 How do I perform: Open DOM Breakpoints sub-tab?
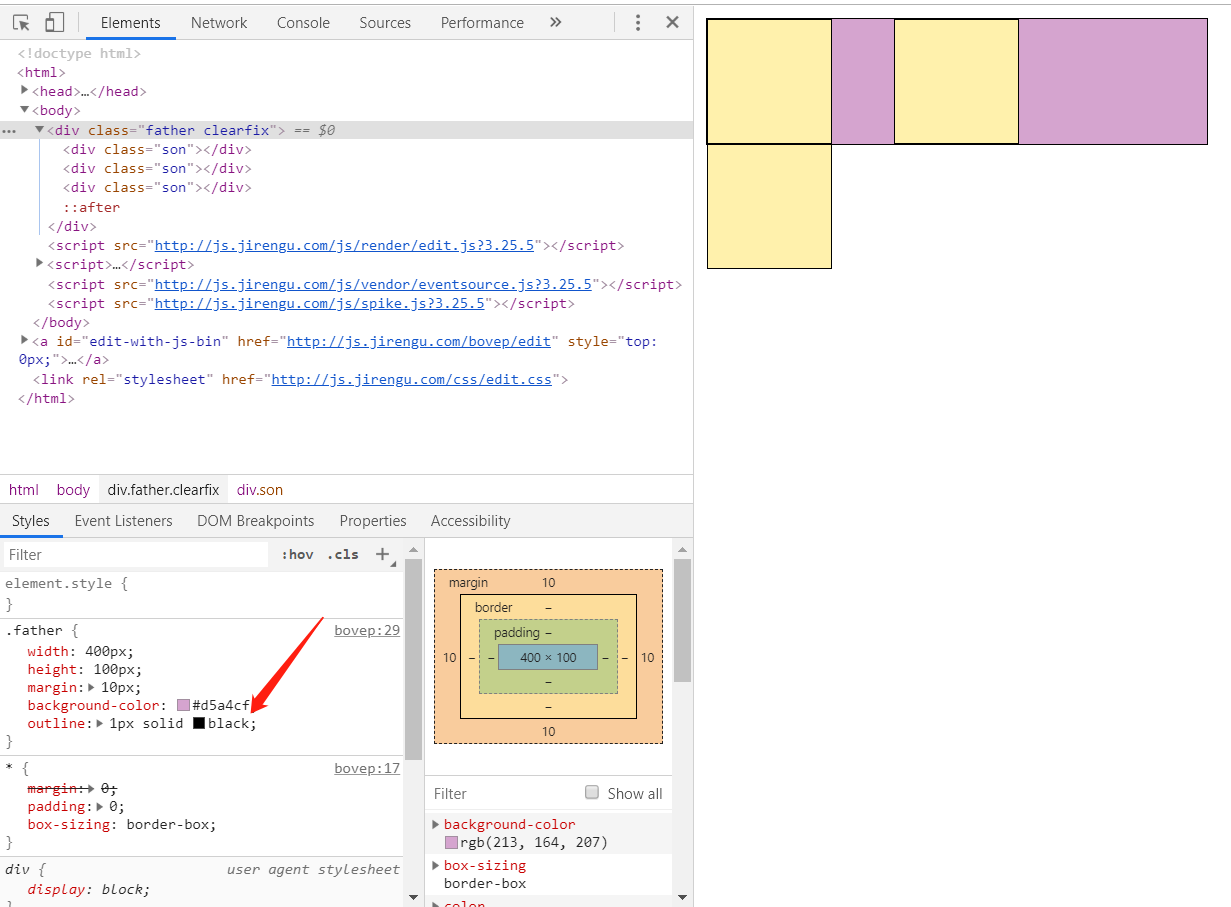(256, 520)
